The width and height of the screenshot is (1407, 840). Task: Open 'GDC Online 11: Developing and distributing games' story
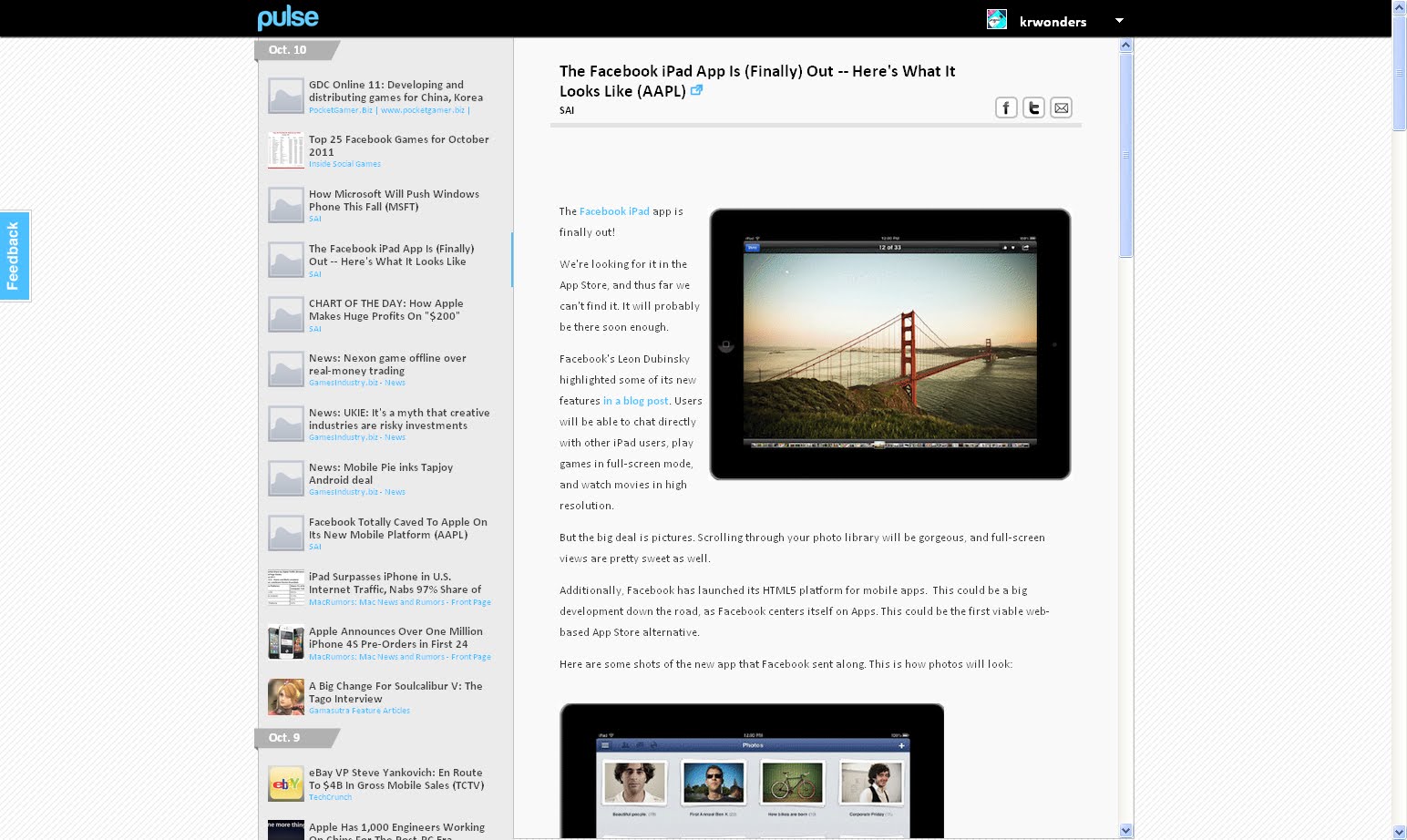[x=395, y=91]
